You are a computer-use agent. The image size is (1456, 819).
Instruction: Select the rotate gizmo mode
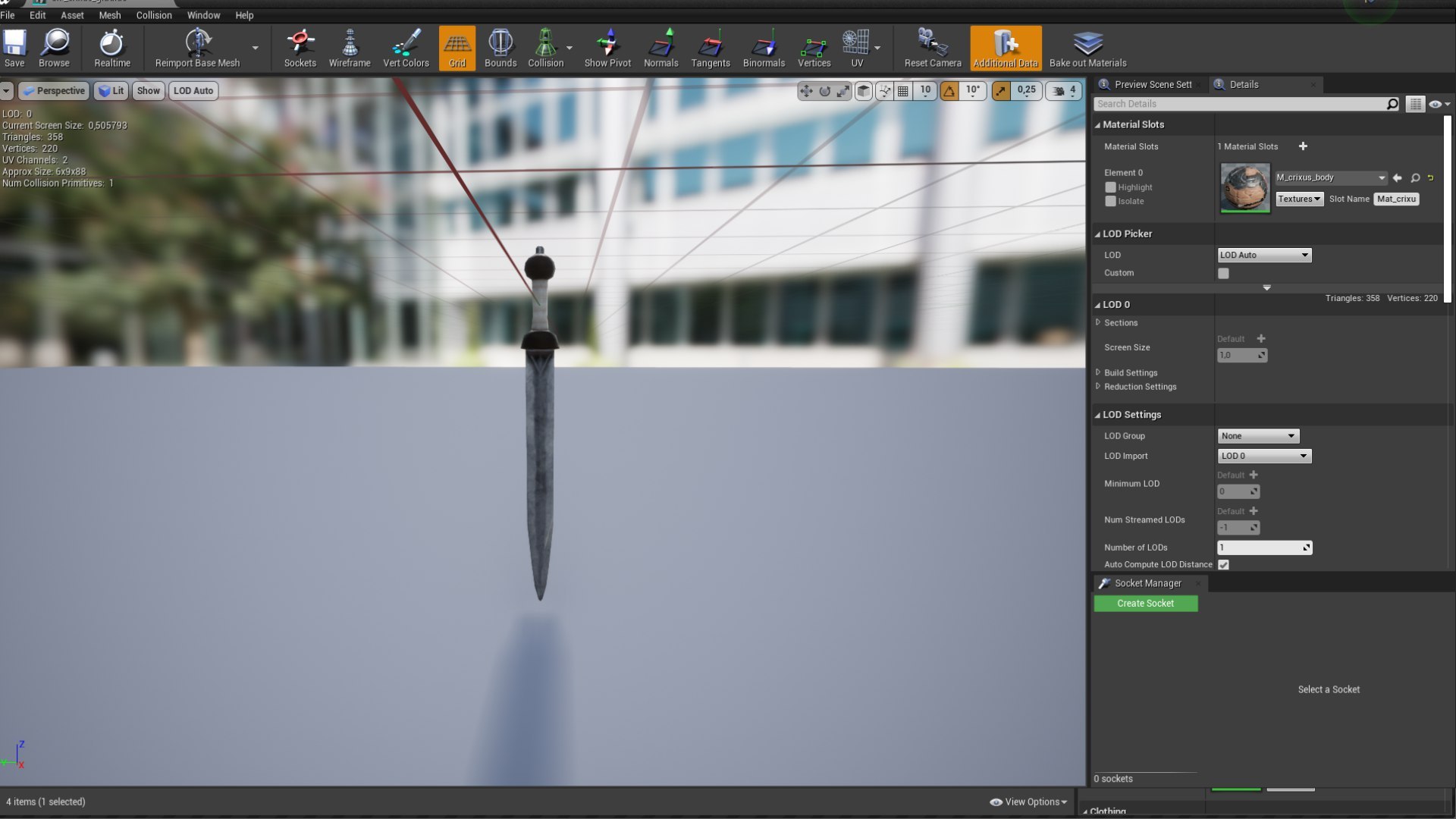[825, 91]
